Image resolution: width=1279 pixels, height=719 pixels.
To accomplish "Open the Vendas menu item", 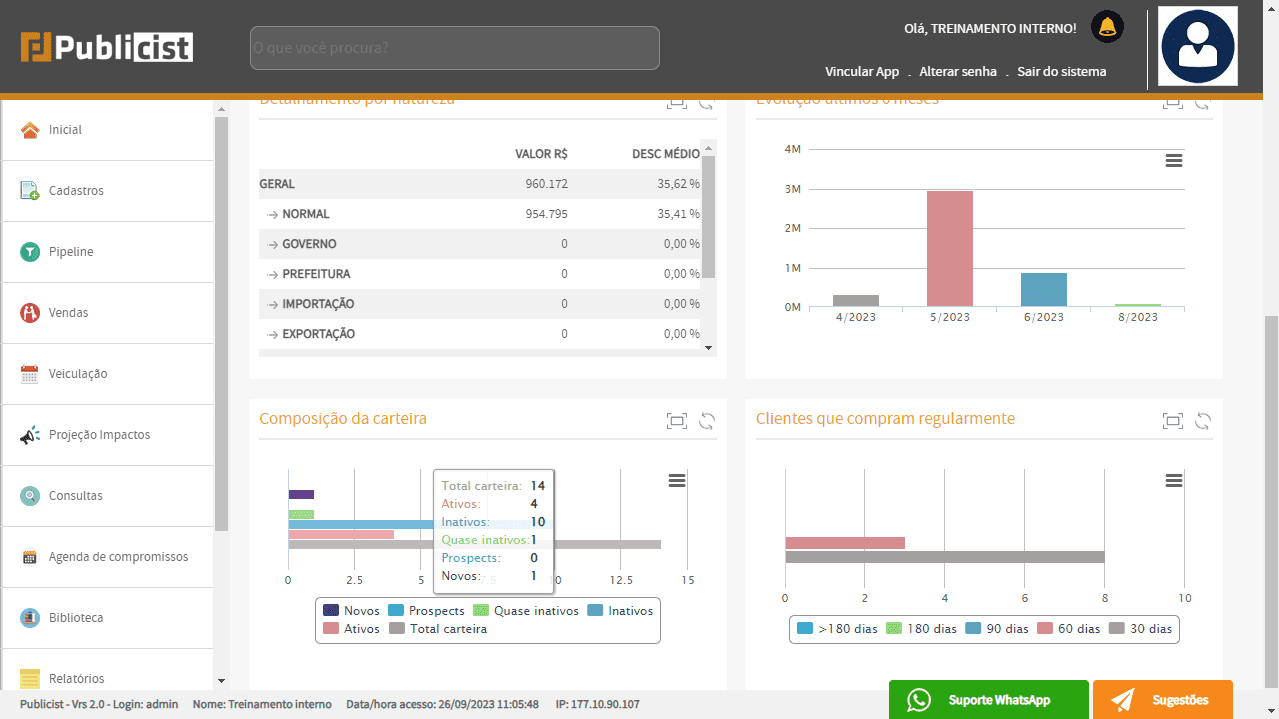I will pos(68,313).
